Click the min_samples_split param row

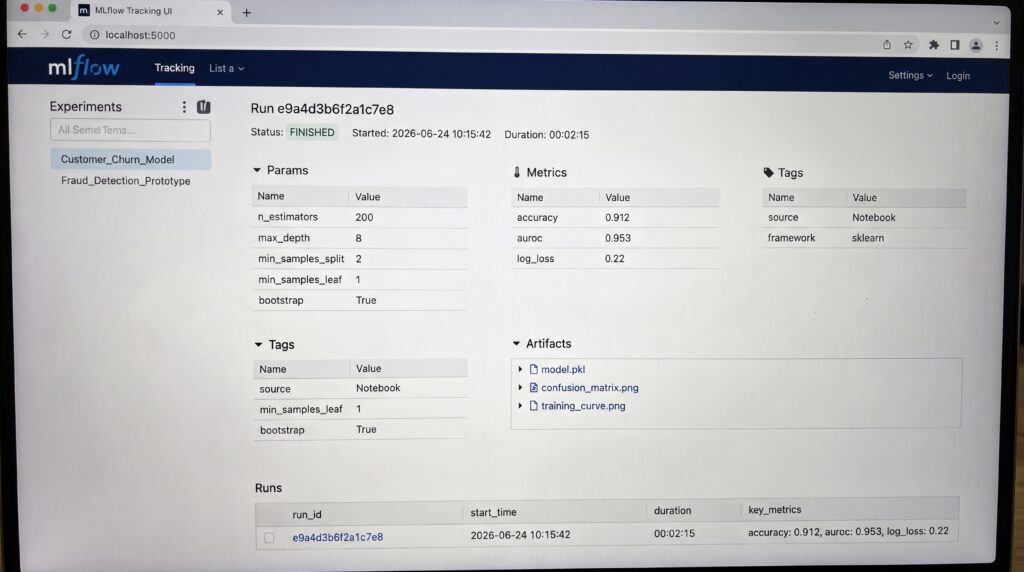[360, 259]
